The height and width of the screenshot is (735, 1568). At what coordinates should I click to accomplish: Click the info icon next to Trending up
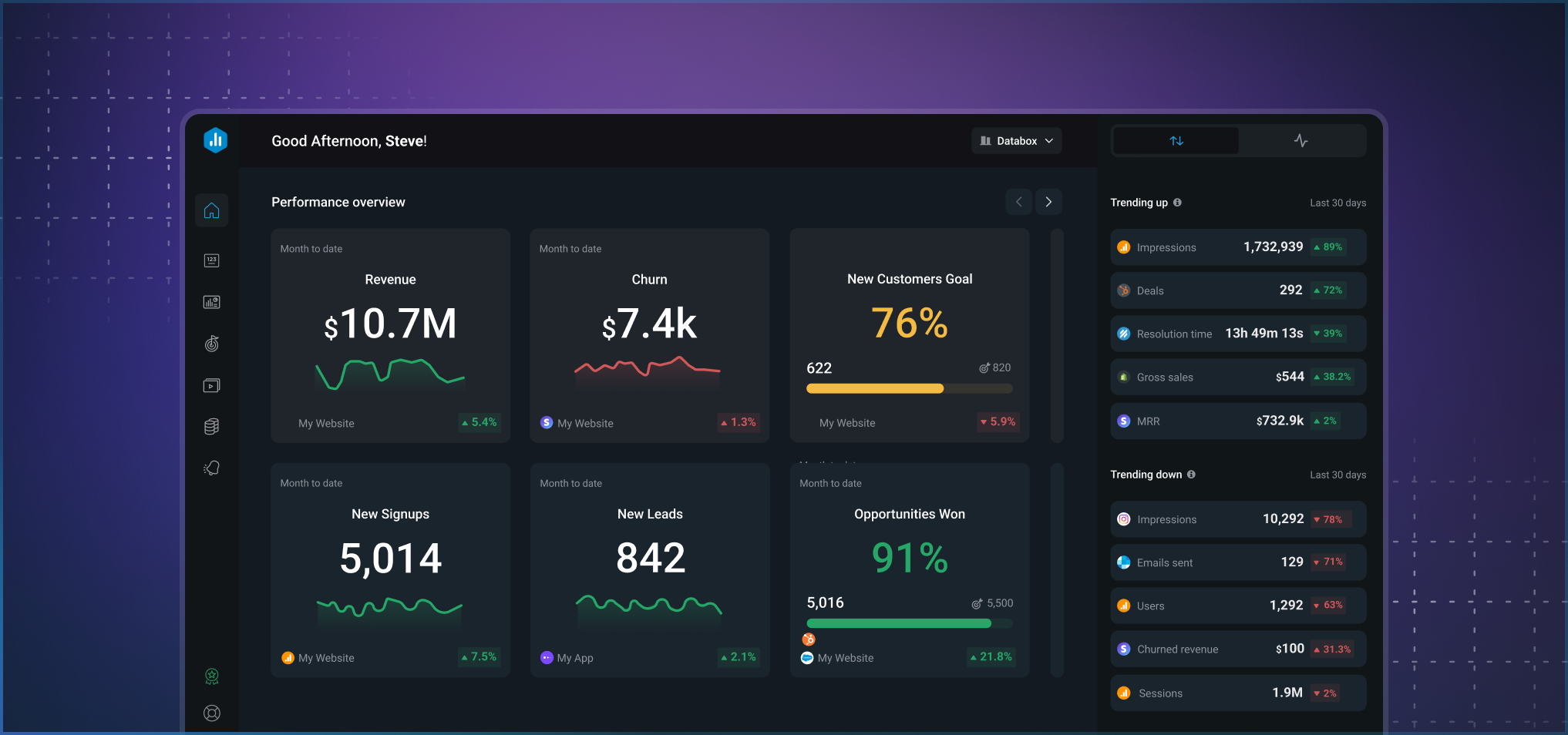tap(1179, 203)
